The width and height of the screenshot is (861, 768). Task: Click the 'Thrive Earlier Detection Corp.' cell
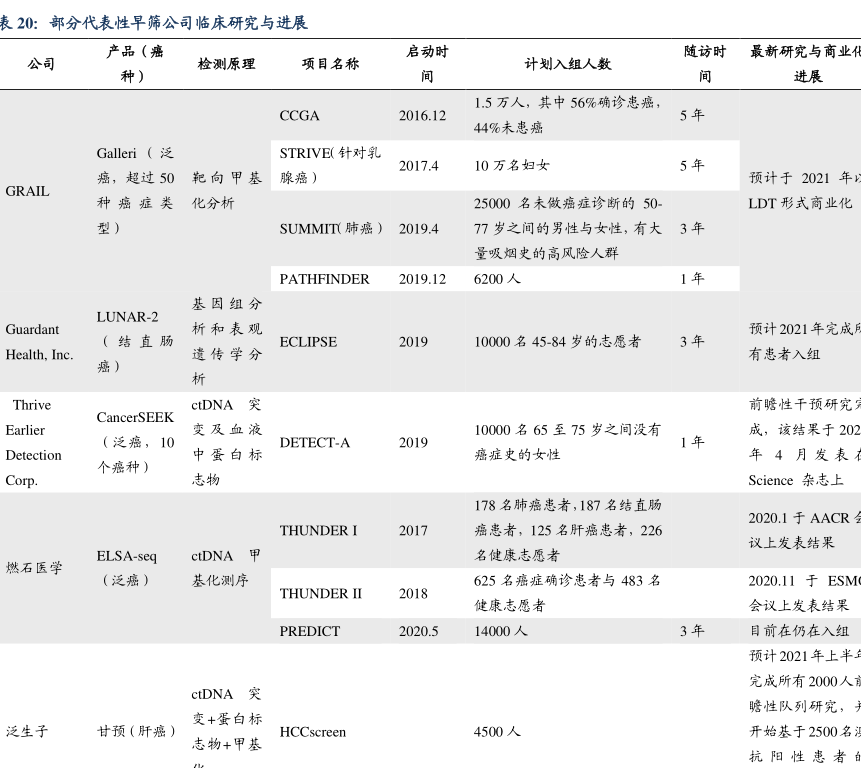(33, 442)
